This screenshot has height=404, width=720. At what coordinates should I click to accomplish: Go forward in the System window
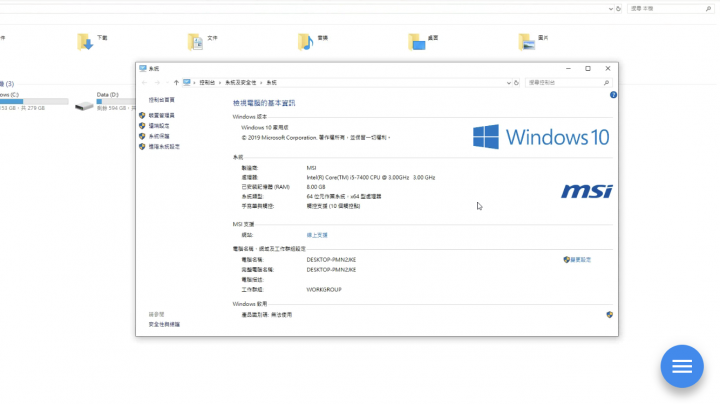pyautogui.click(x=157, y=83)
